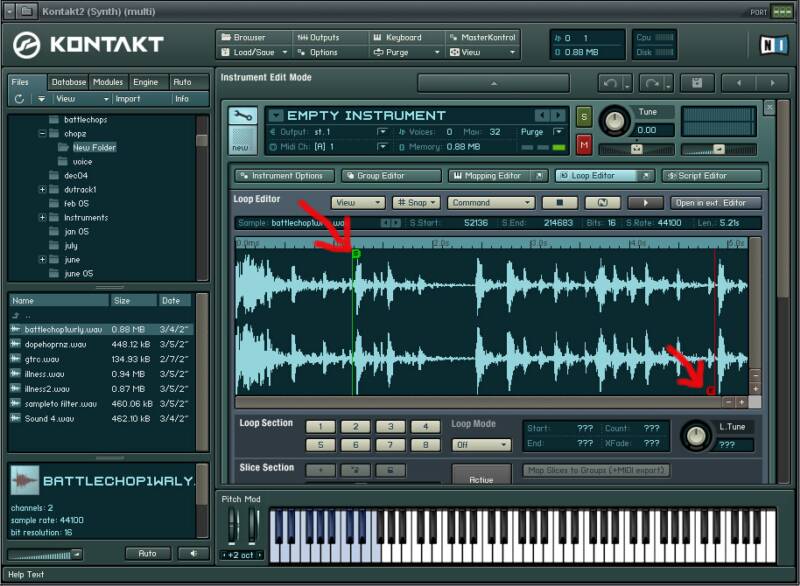The image size is (800, 586).
Task: Expand the dutrack1 folder
Action: (42, 190)
